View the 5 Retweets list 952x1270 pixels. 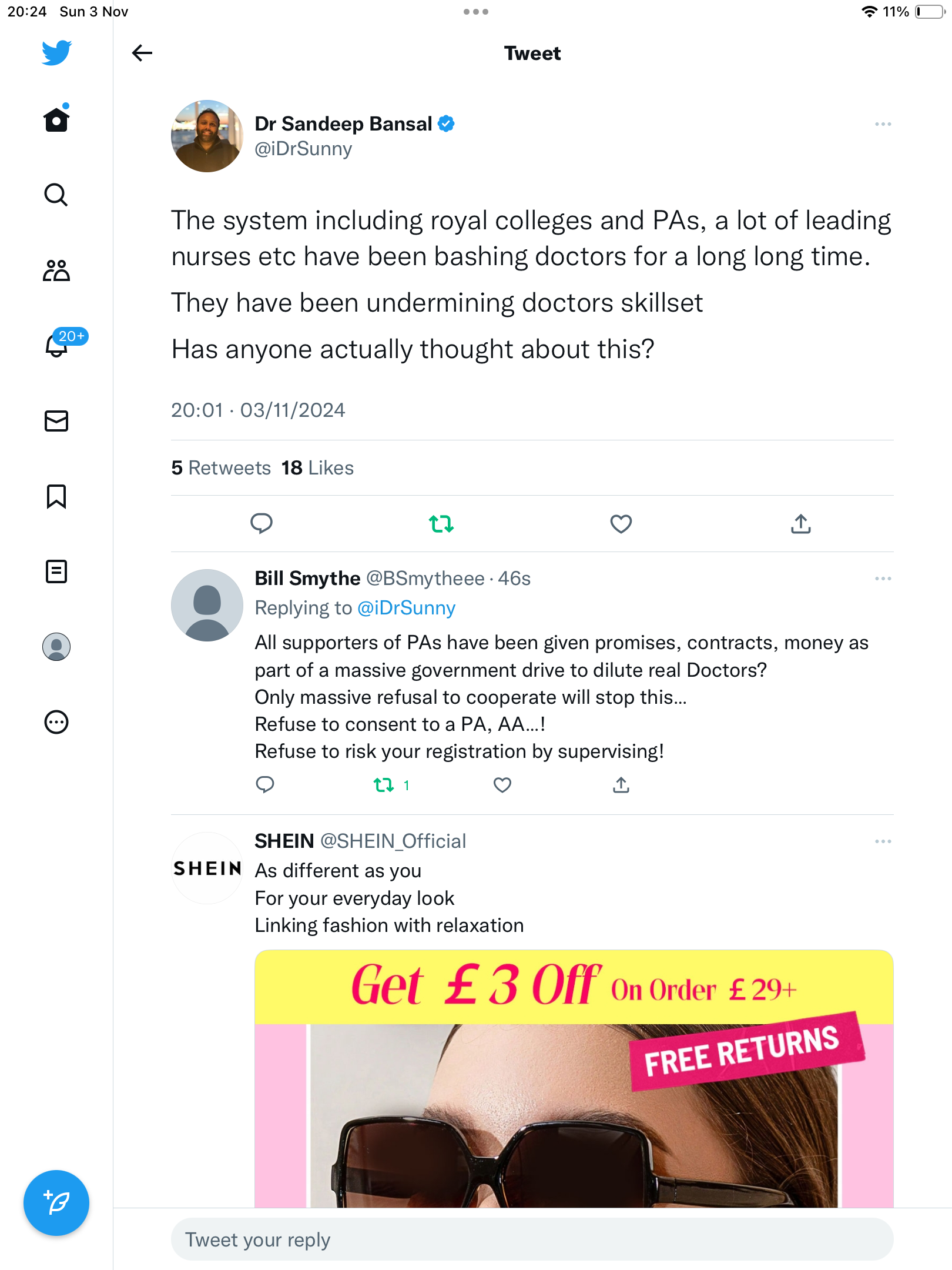click(x=221, y=468)
